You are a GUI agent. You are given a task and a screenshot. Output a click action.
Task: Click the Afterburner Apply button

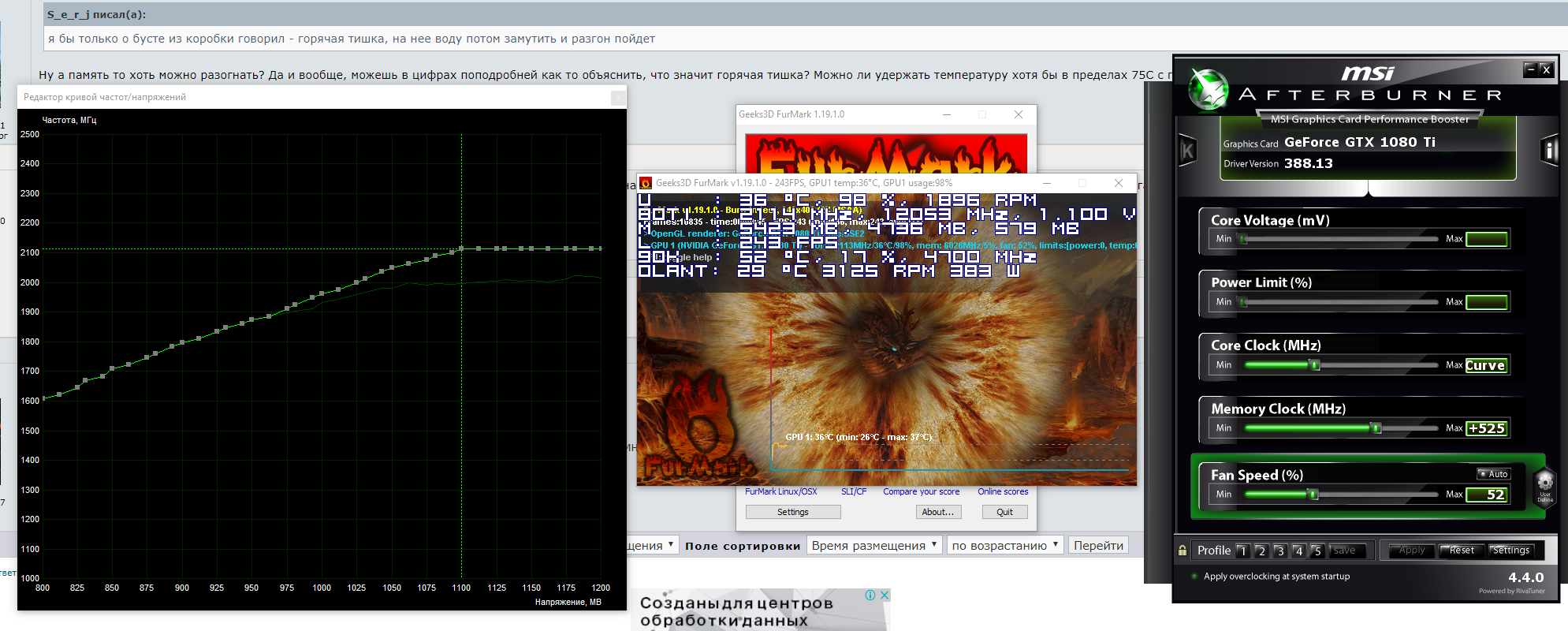(x=1412, y=551)
